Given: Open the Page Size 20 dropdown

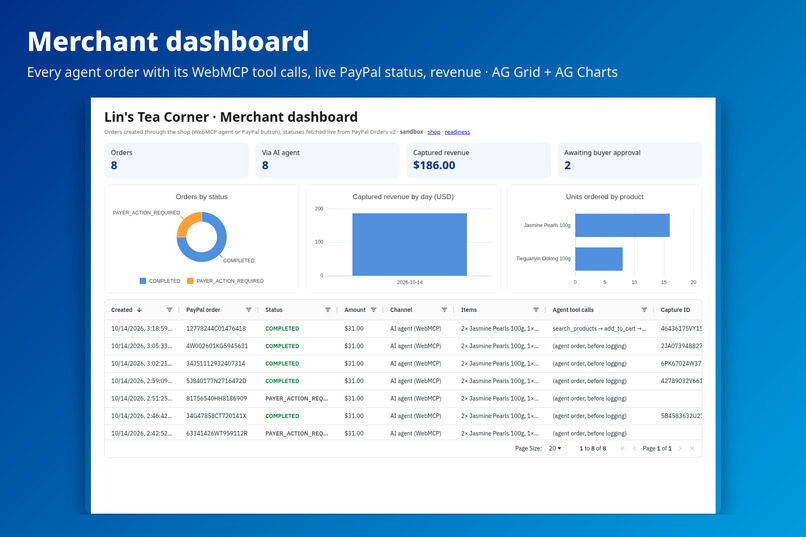Looking at the screenshot, I should (x=555, y=449).
